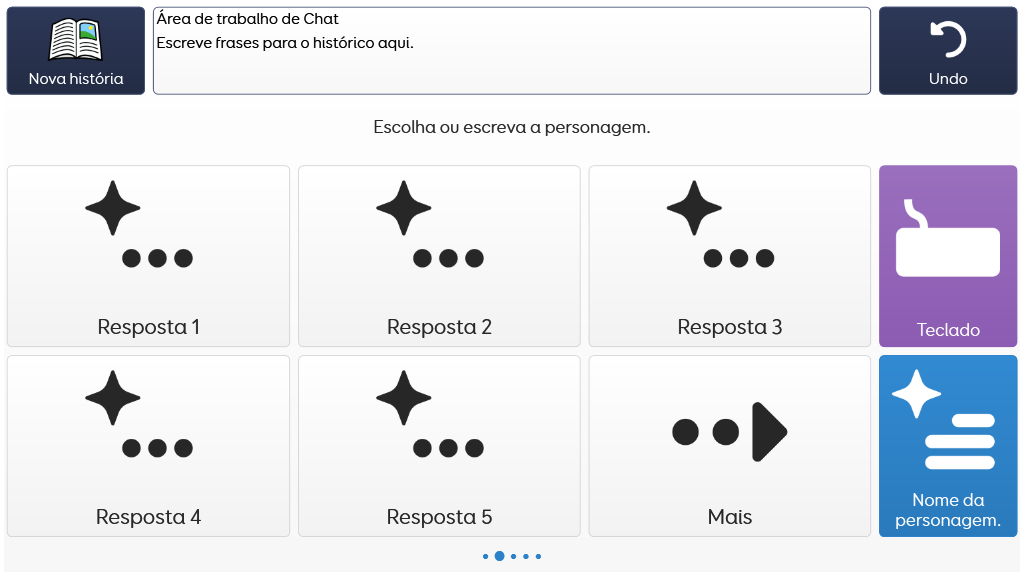Image resolution: width=1024 pixels, height=576 pixels.
Task: Click the Mais dots-and-arrow icon
Action: coord(729,432)
